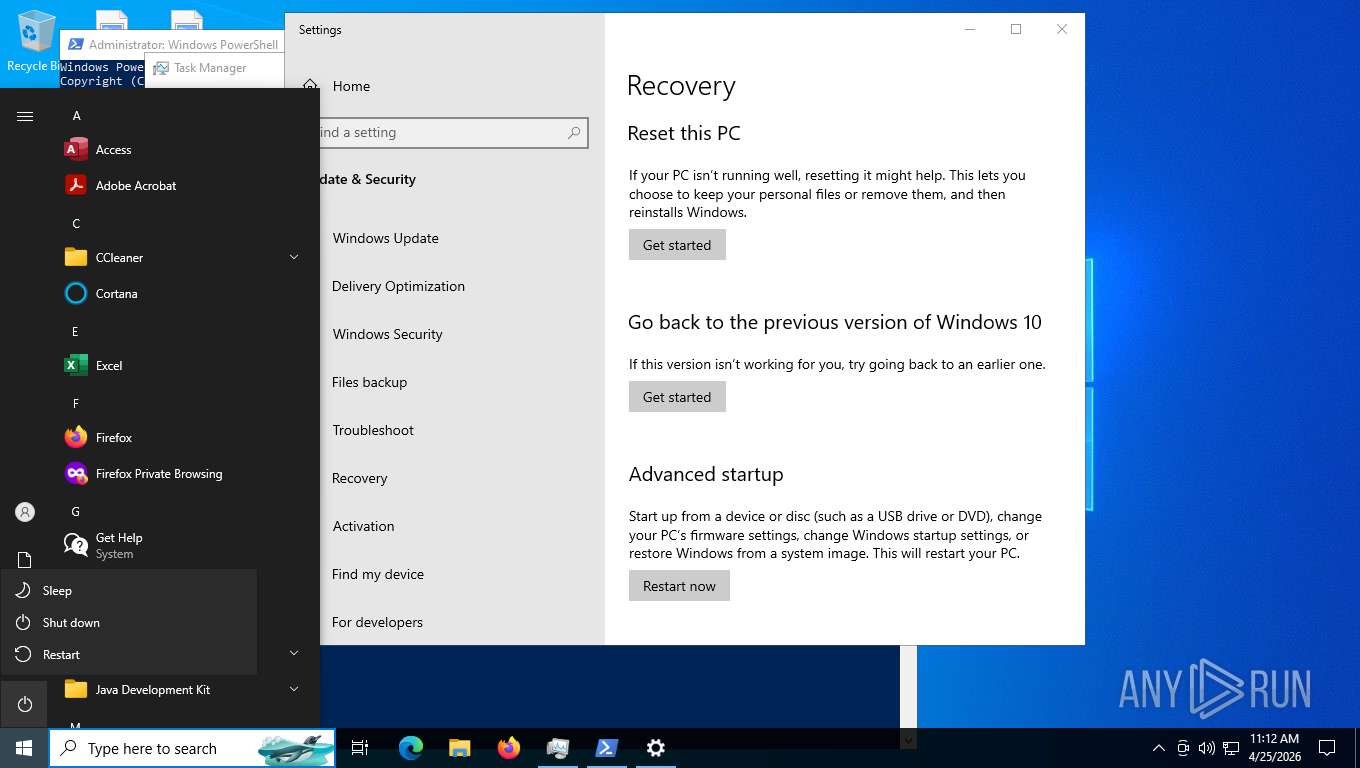Open Firefox from the Start menu app list
Viewport: 1360px width, 768px height.
point(180,438)
